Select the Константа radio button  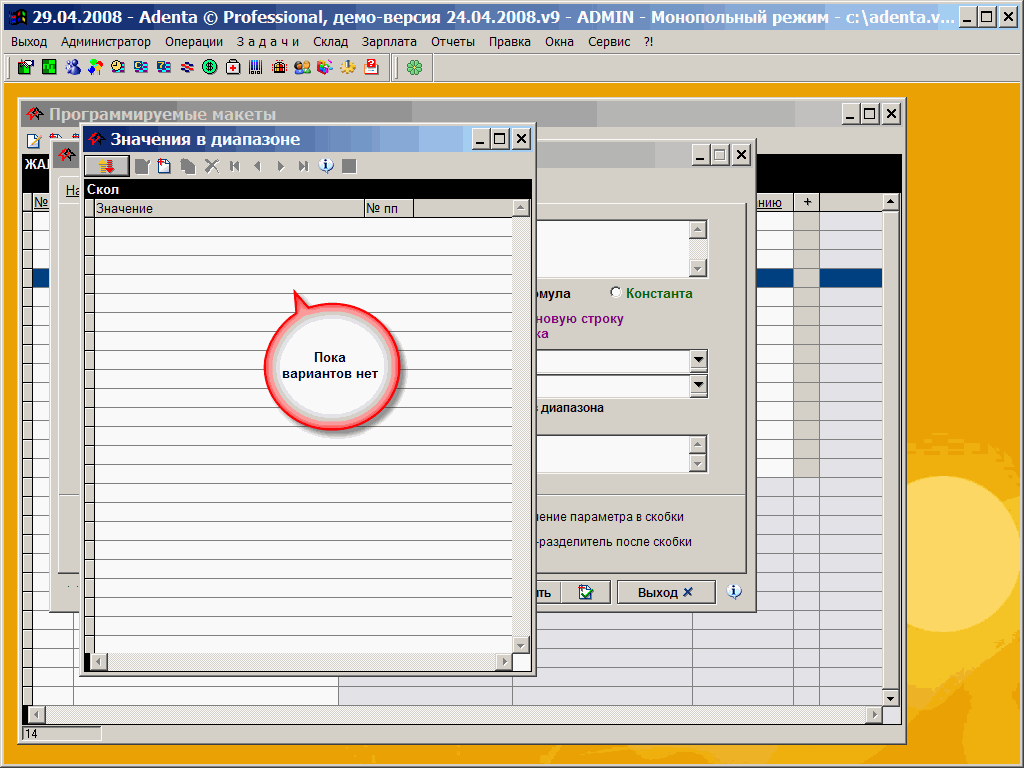point(616,293)
